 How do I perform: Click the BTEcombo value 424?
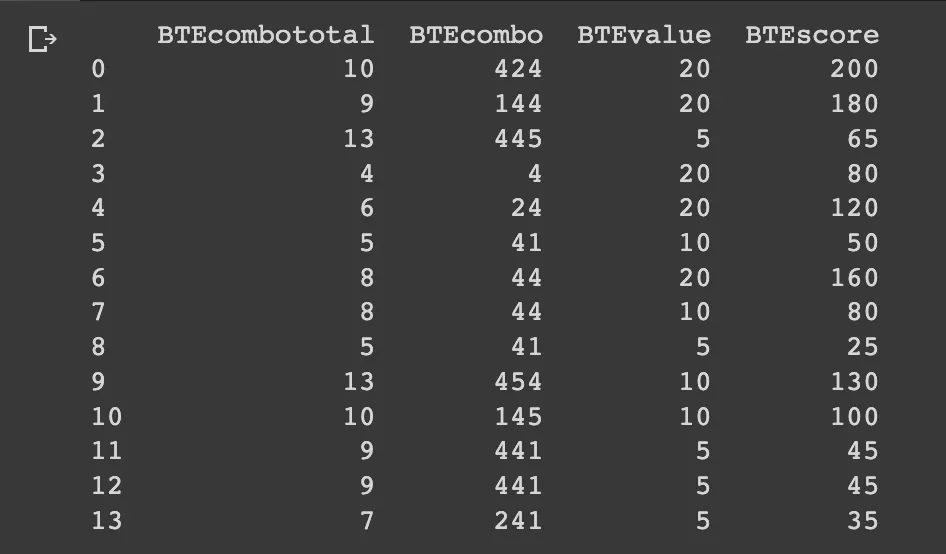tap(518, 69)
